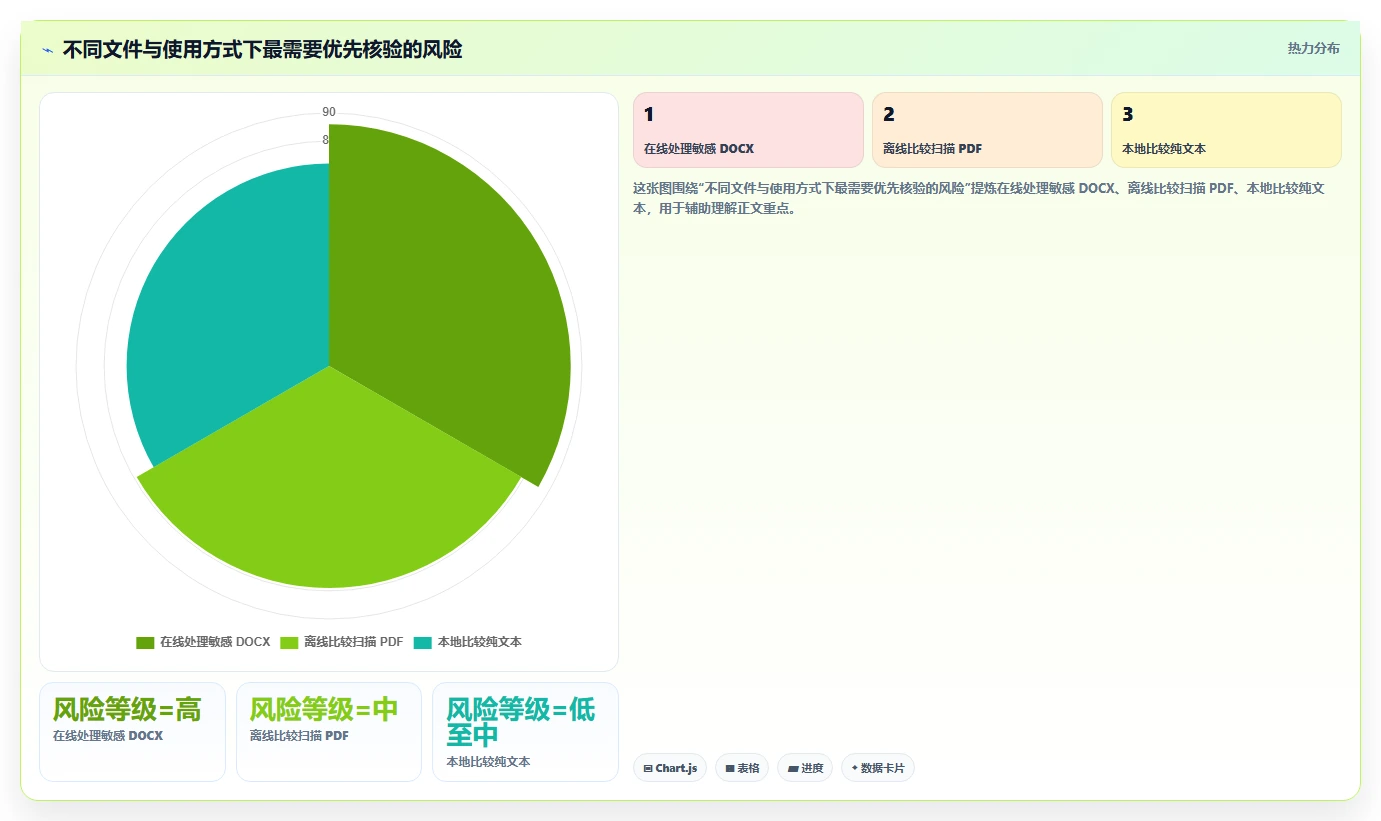Toggle the 本地比较纯文本 legend item

(467, 642)
